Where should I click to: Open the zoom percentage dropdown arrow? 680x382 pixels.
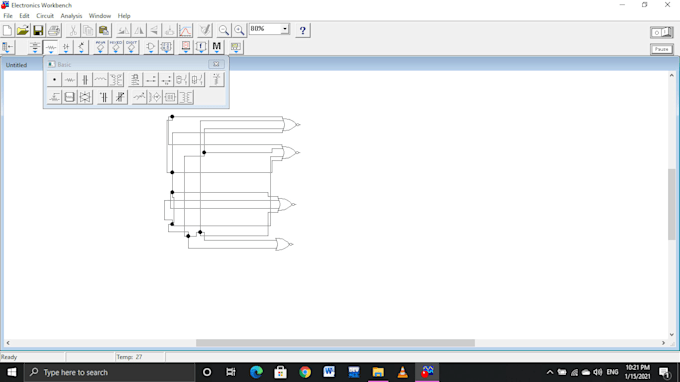tap(285, 29)
